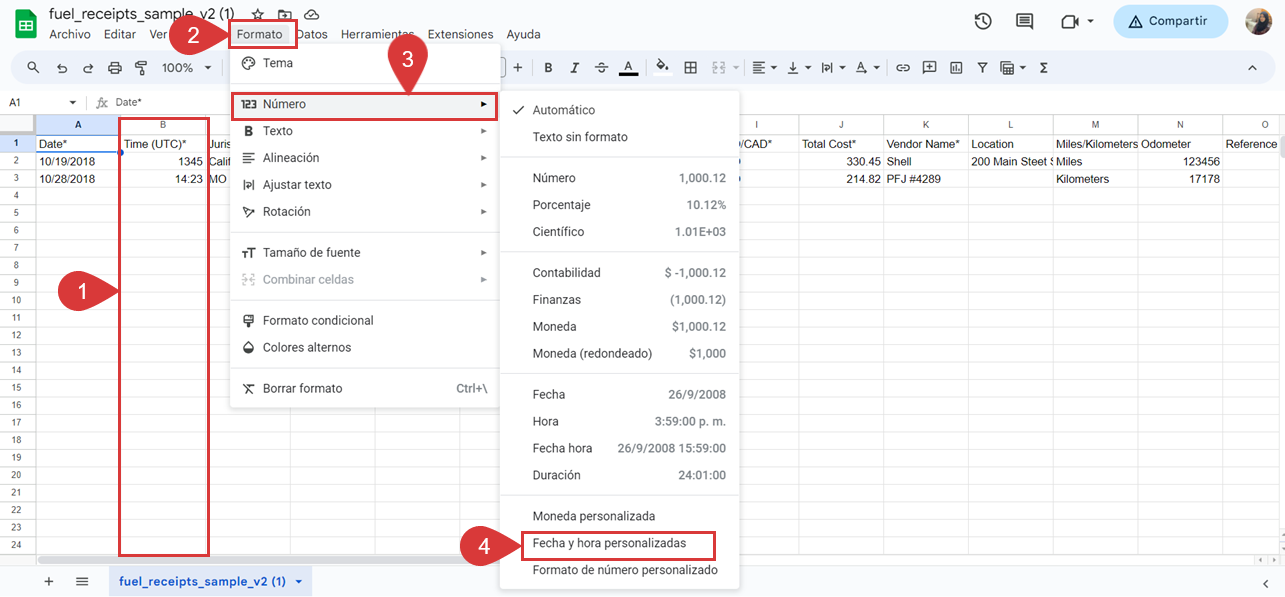Open Texto submenu in Formato menu

364,131
